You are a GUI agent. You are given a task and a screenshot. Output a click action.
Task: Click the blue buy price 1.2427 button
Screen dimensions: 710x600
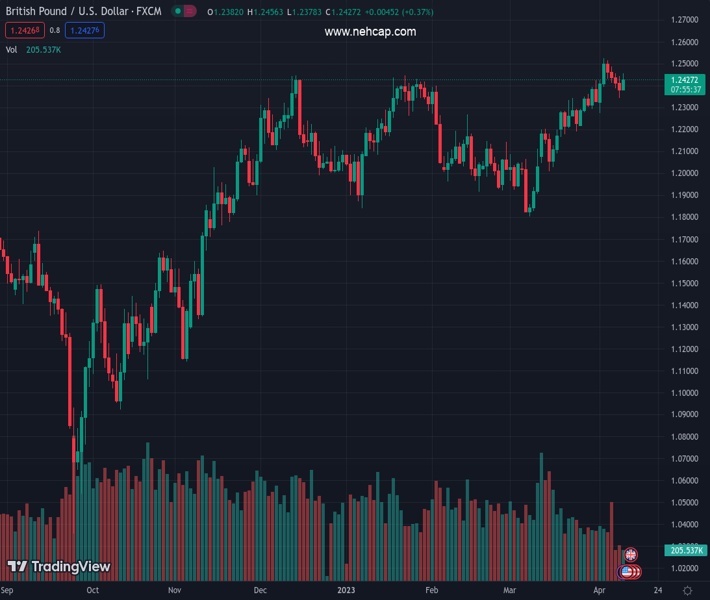[x=85, y=30]
